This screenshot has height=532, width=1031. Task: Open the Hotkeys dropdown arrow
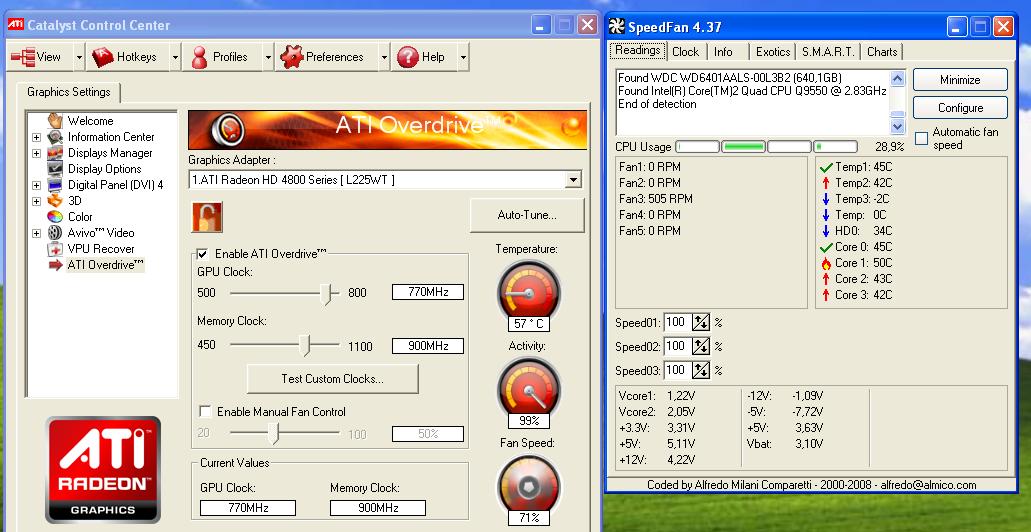coord(175,58)
